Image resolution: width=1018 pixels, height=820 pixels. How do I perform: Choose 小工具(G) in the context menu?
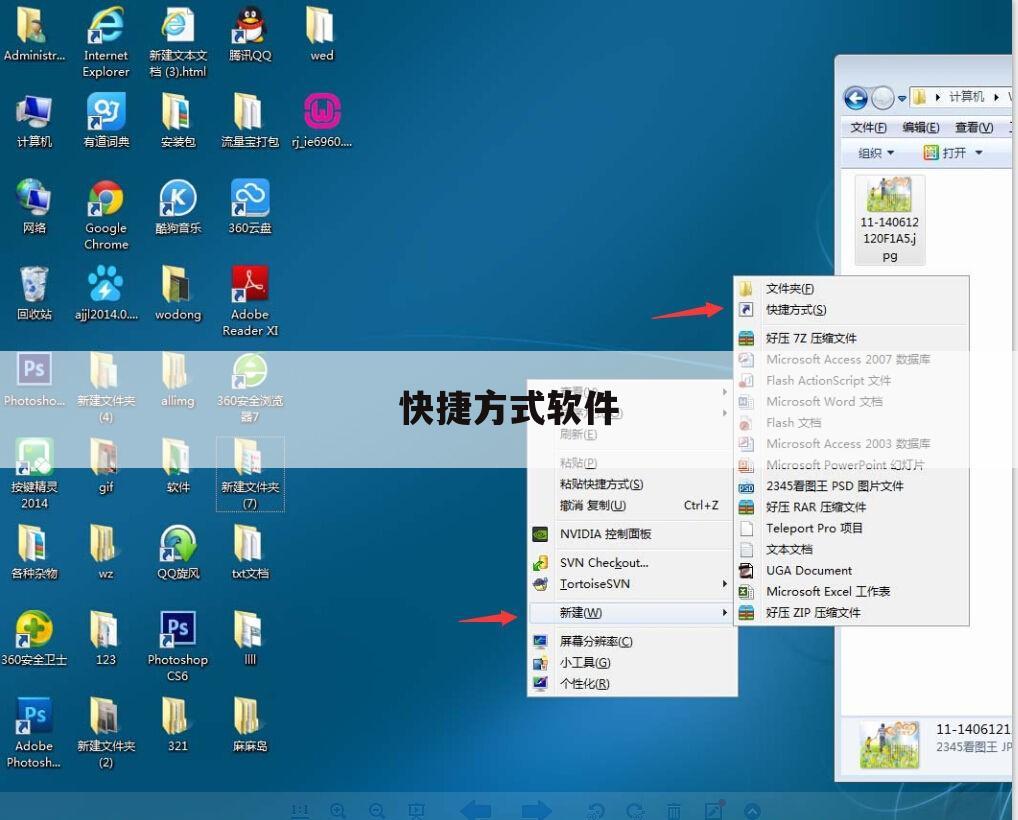pyautogui.click(x=631, y=662)
